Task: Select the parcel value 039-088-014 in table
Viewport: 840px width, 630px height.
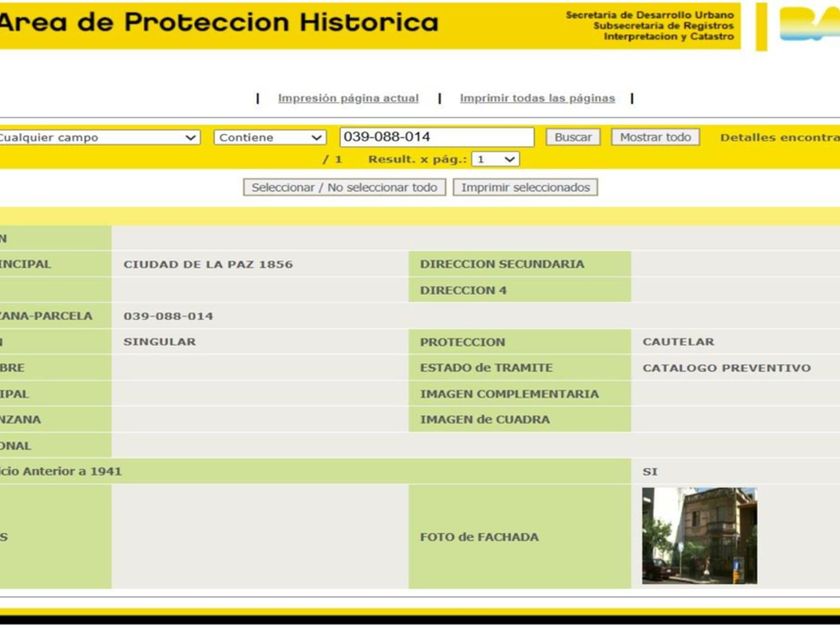Action: [x=168, y=316]
